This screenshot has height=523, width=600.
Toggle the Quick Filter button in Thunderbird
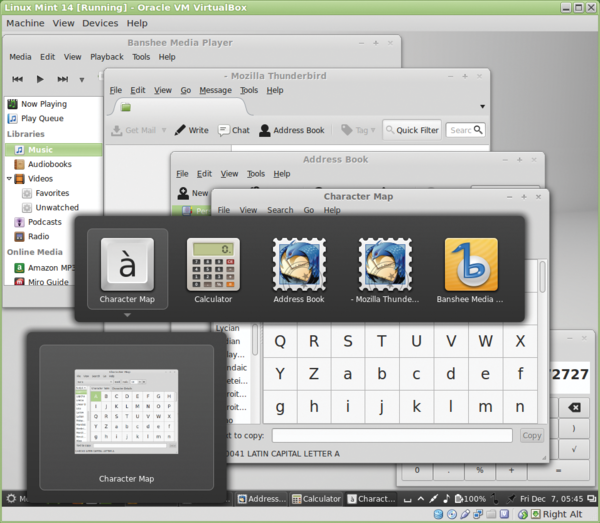[x=410, y=130]
